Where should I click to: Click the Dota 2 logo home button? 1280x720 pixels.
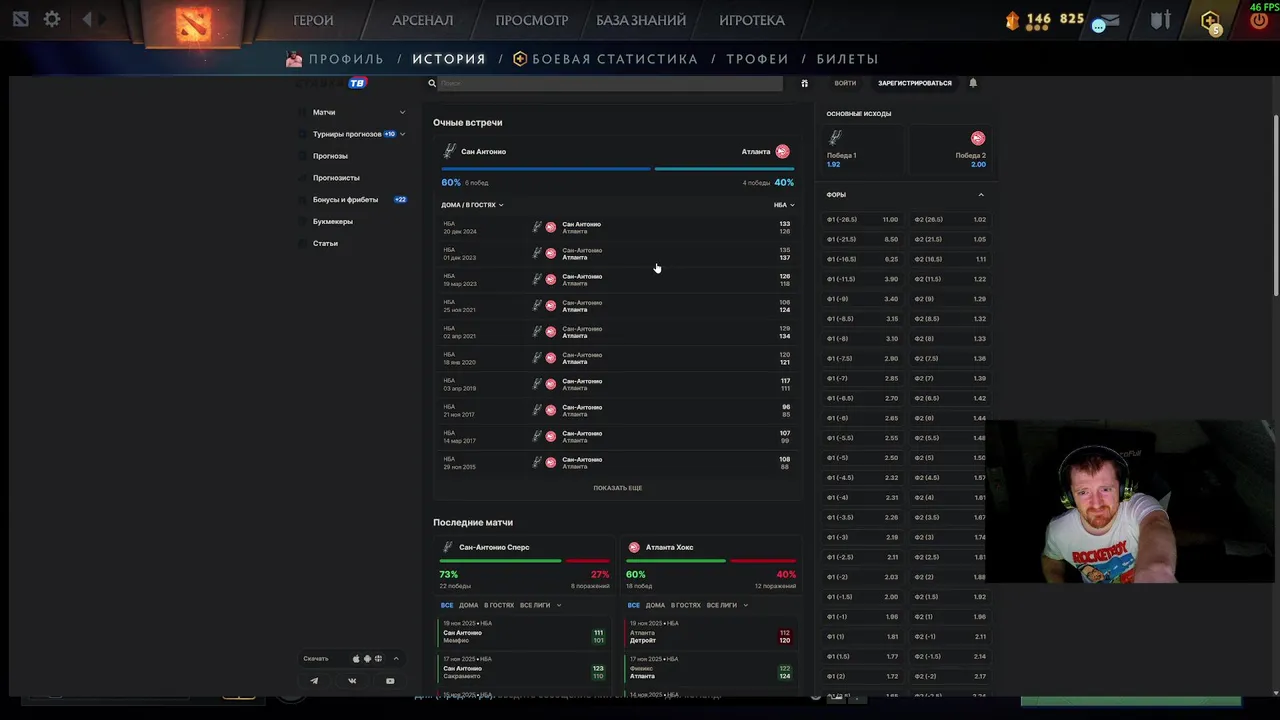coord(193,24)
